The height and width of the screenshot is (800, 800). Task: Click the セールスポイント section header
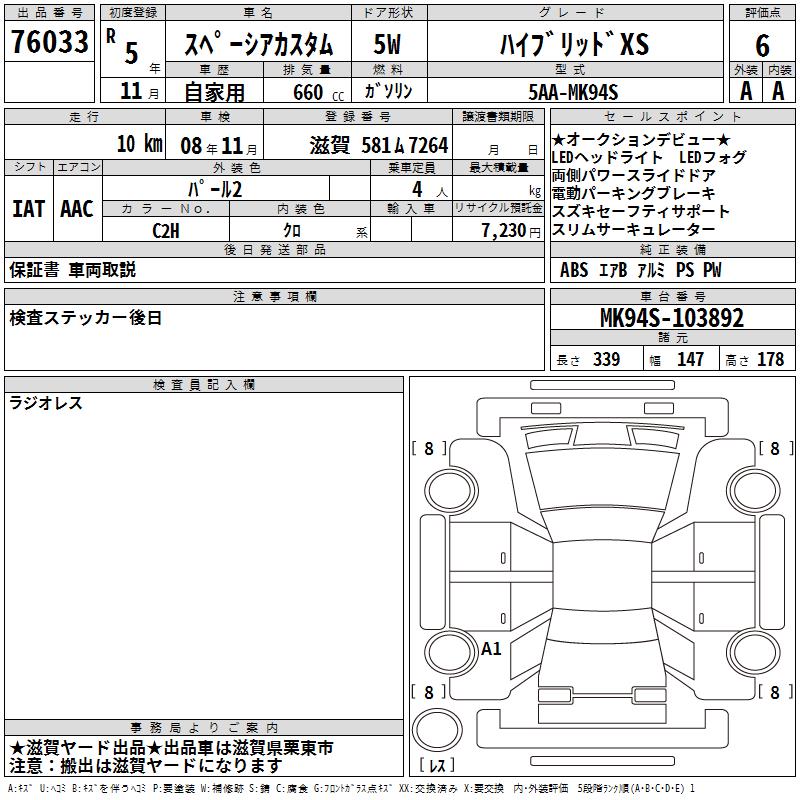click(673, 117)
